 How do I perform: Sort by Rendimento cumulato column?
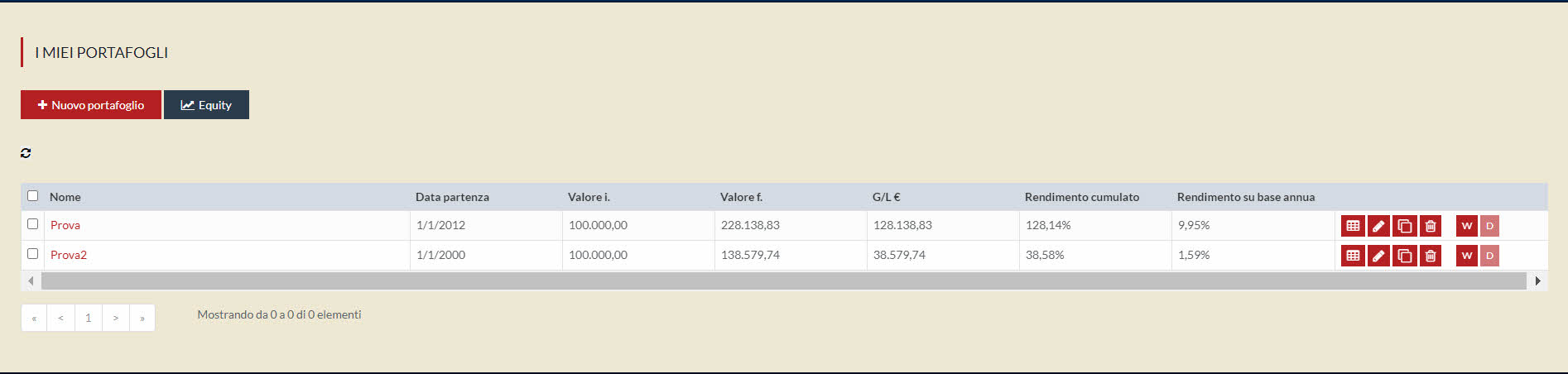pos(1081,197)
